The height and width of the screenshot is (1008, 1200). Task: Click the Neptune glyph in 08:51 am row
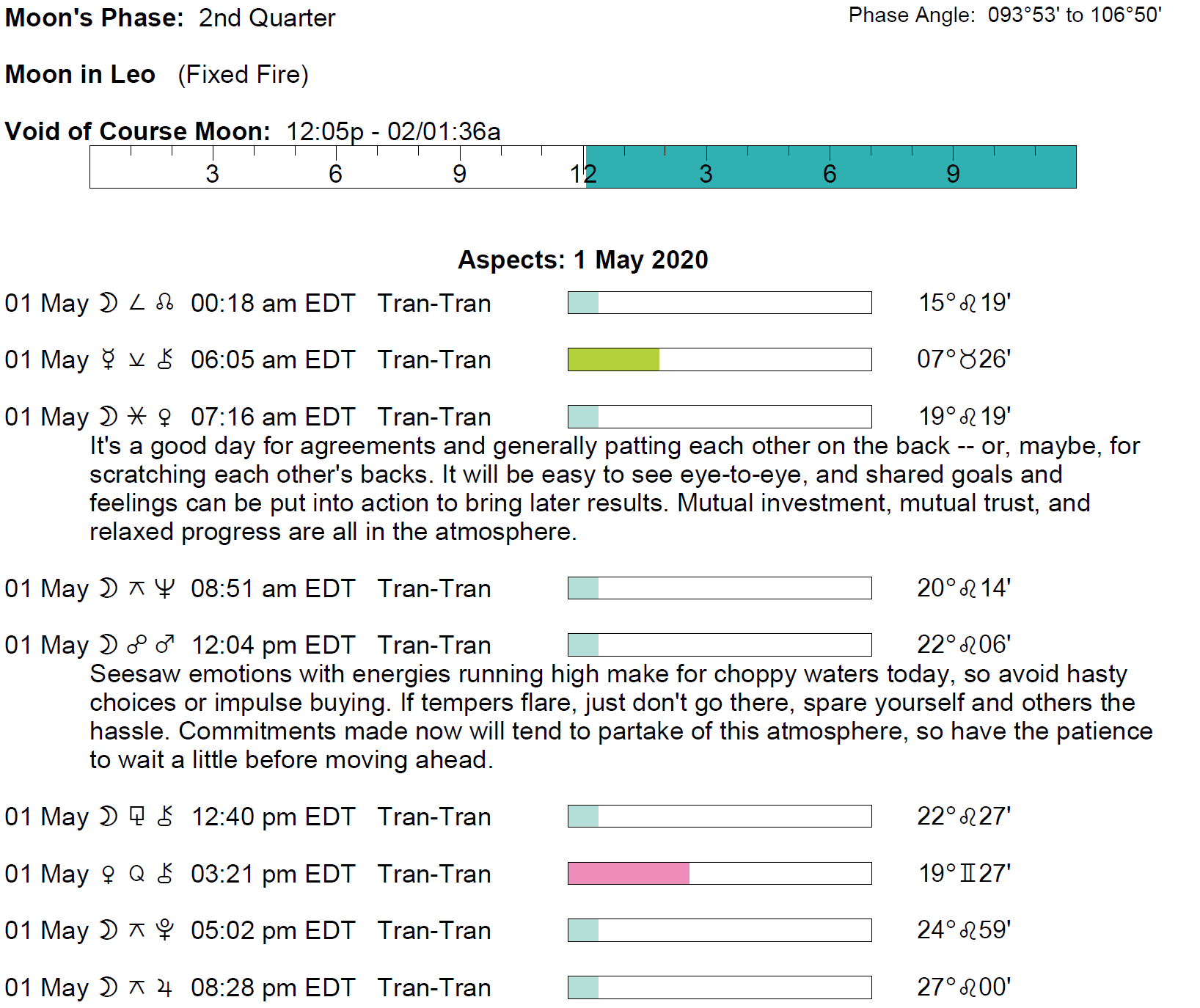[165, 588]
